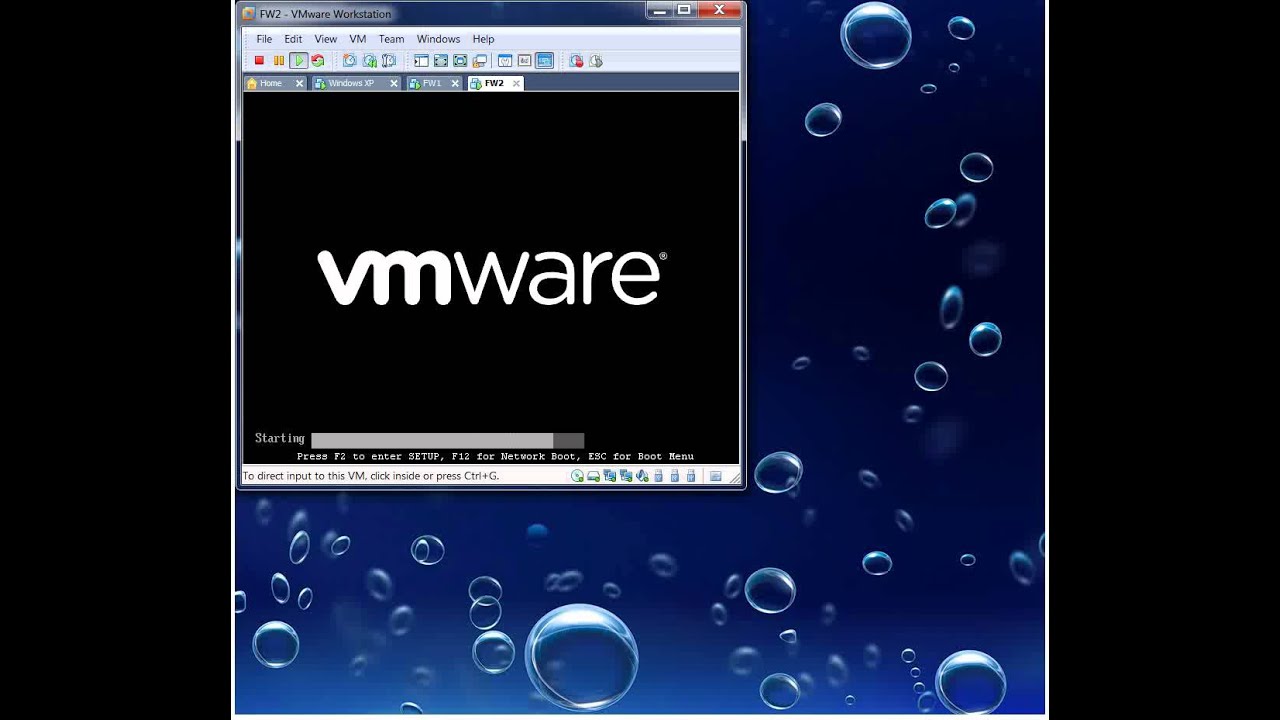Click the replay recording toolbar icon

[x=596, y=61]
